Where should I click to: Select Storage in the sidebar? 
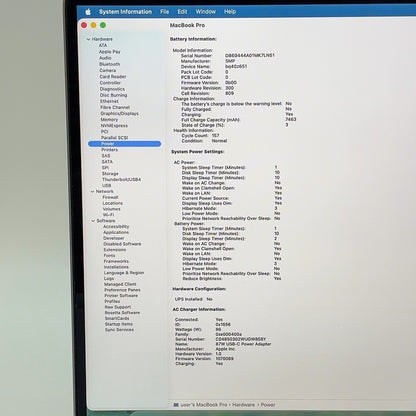click(110, 174)
